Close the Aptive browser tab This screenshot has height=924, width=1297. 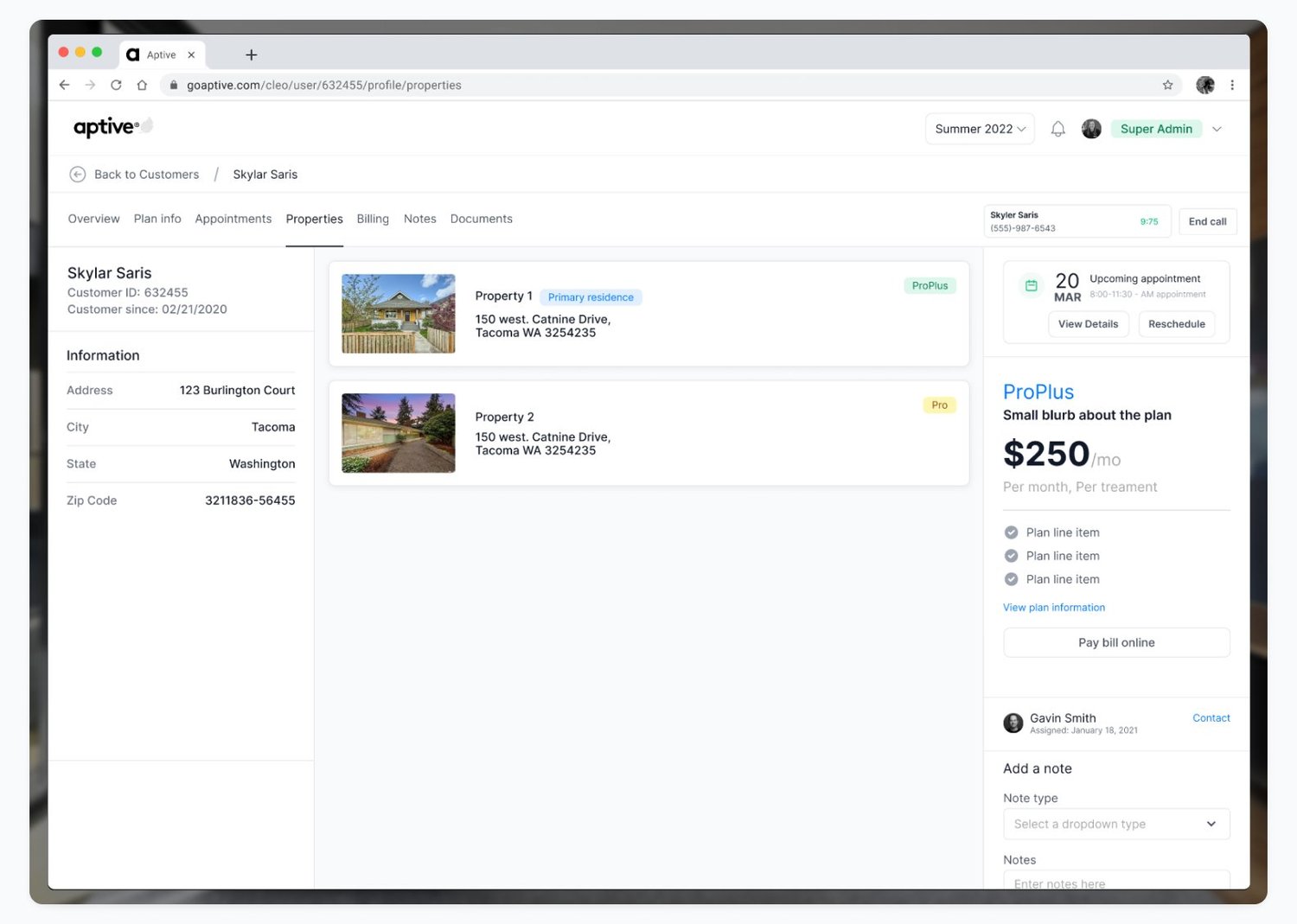[x=191, y=54]
